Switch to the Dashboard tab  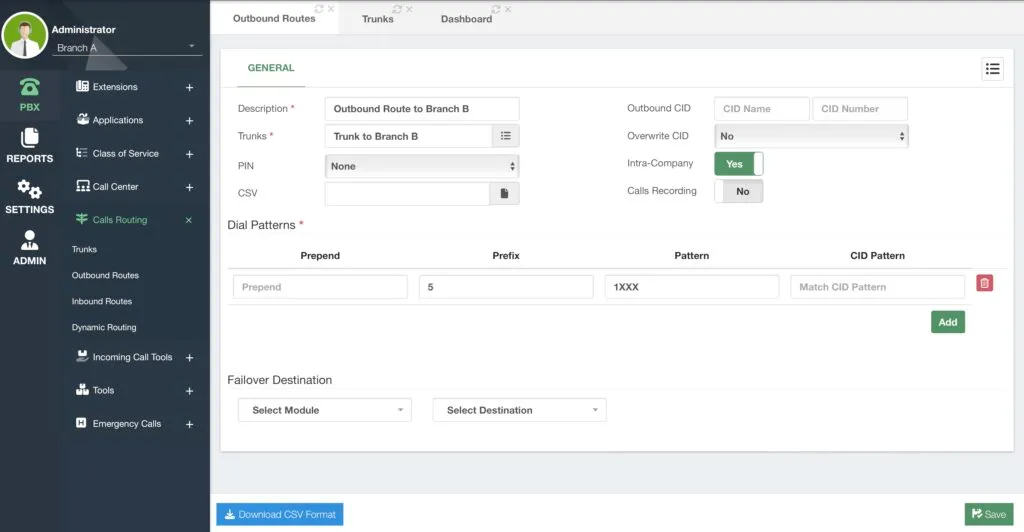coord(466,19)
